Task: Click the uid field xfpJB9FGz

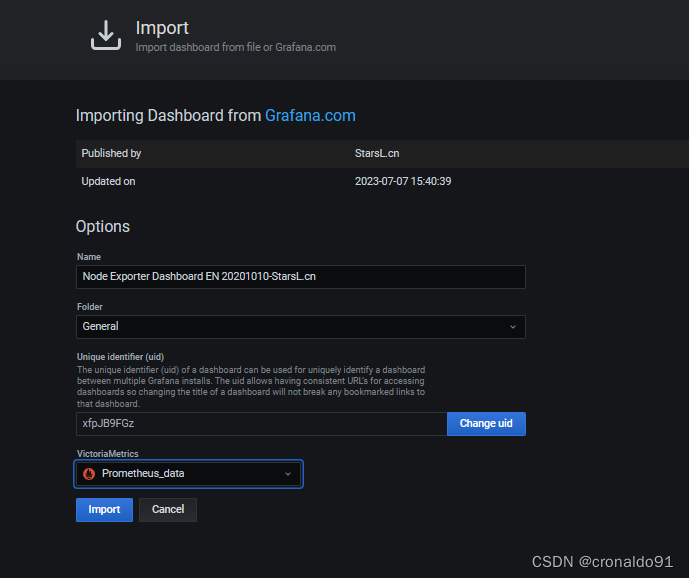Action: [261, 424]
